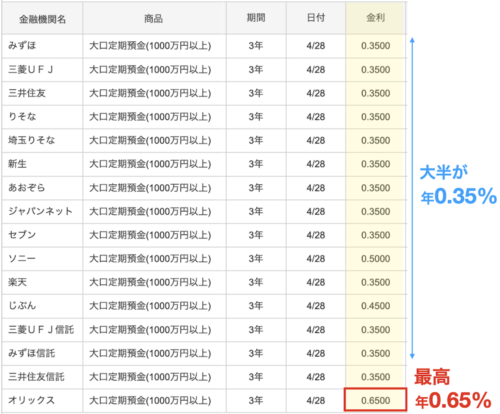The image size is (500, 414).
Task: Click the 4/28 date in 三井住友 row
Action: click(x=316, y=93)
